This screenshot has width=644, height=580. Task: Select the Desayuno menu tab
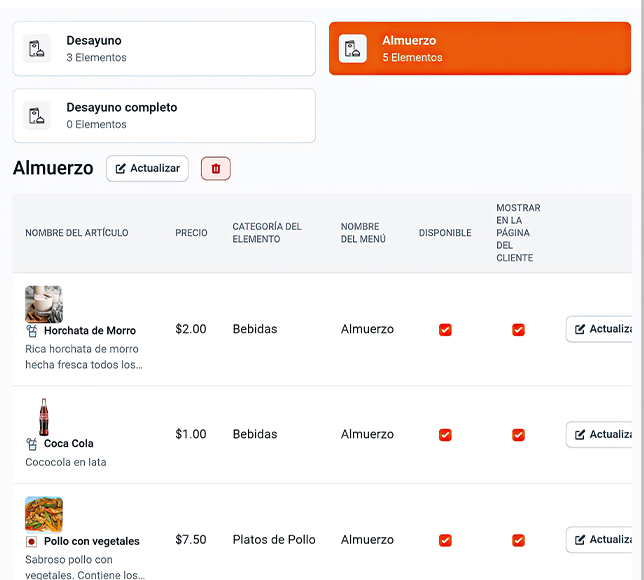(x=164, y=49)
